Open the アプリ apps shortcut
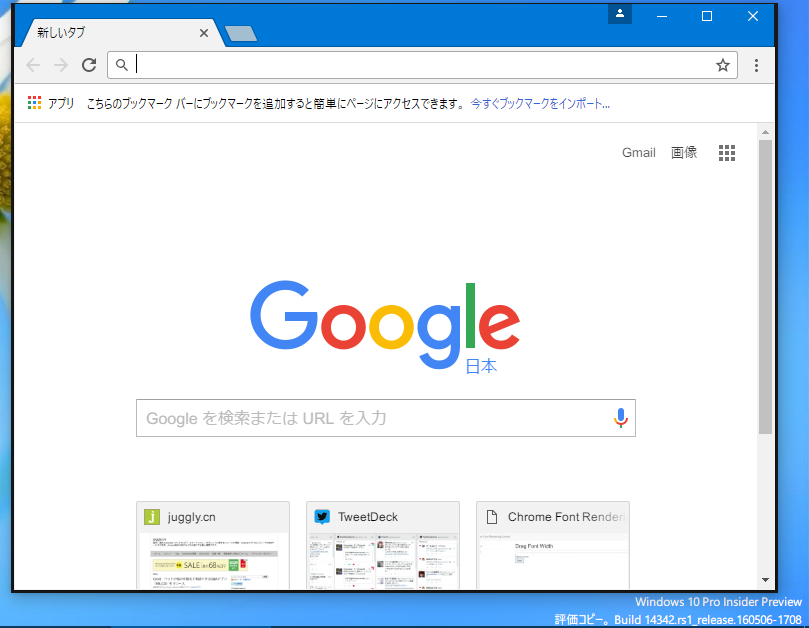The image size is (809, 628). click(51, 103)
